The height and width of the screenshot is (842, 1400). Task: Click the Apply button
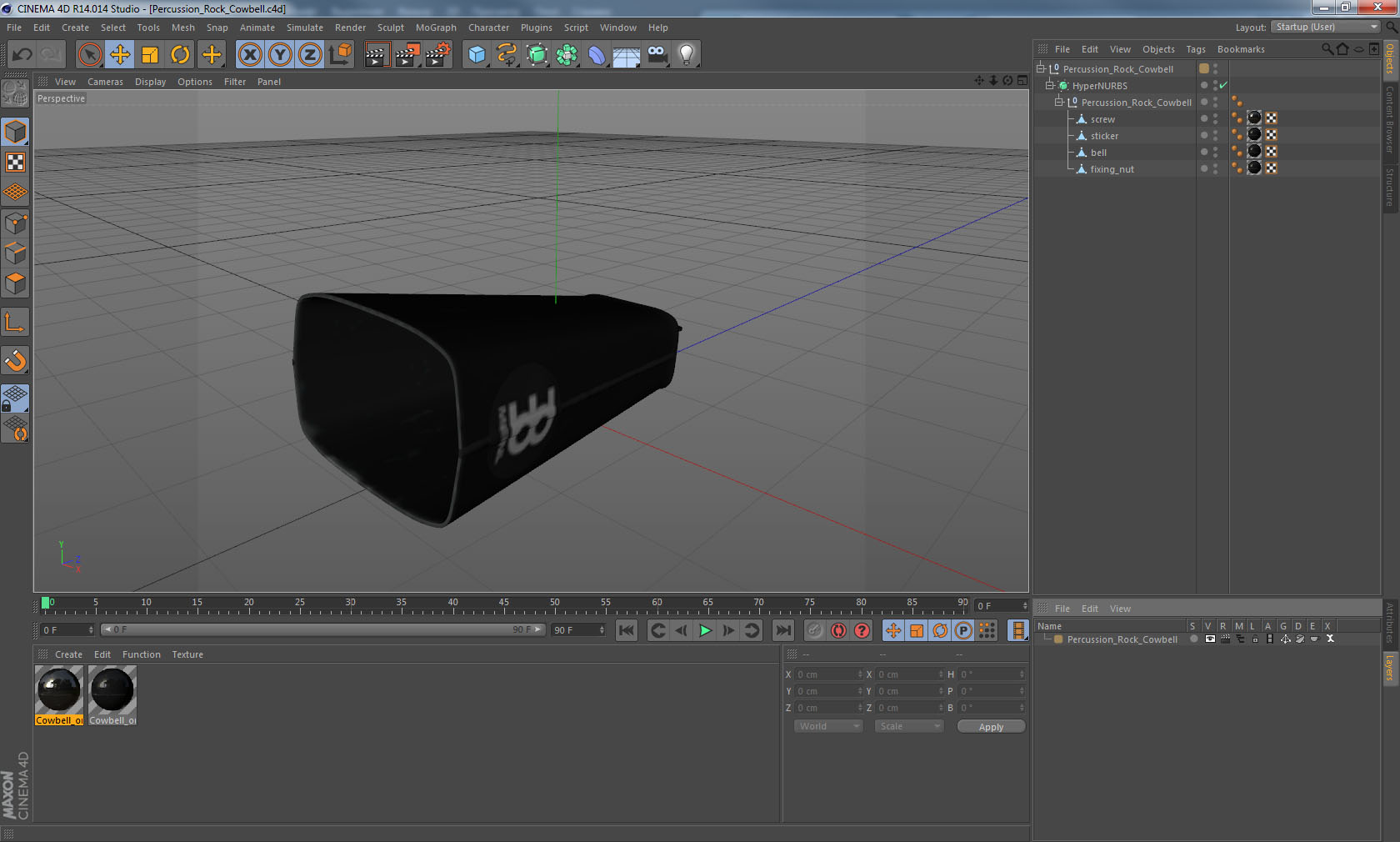(x=991, y=727)
